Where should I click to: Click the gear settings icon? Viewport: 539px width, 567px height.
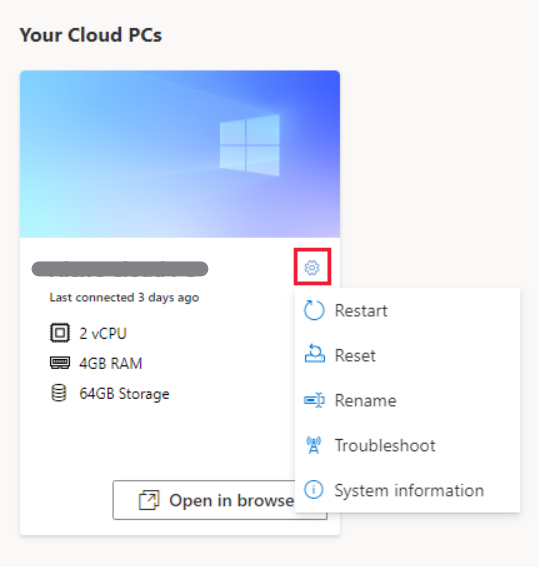312,268
